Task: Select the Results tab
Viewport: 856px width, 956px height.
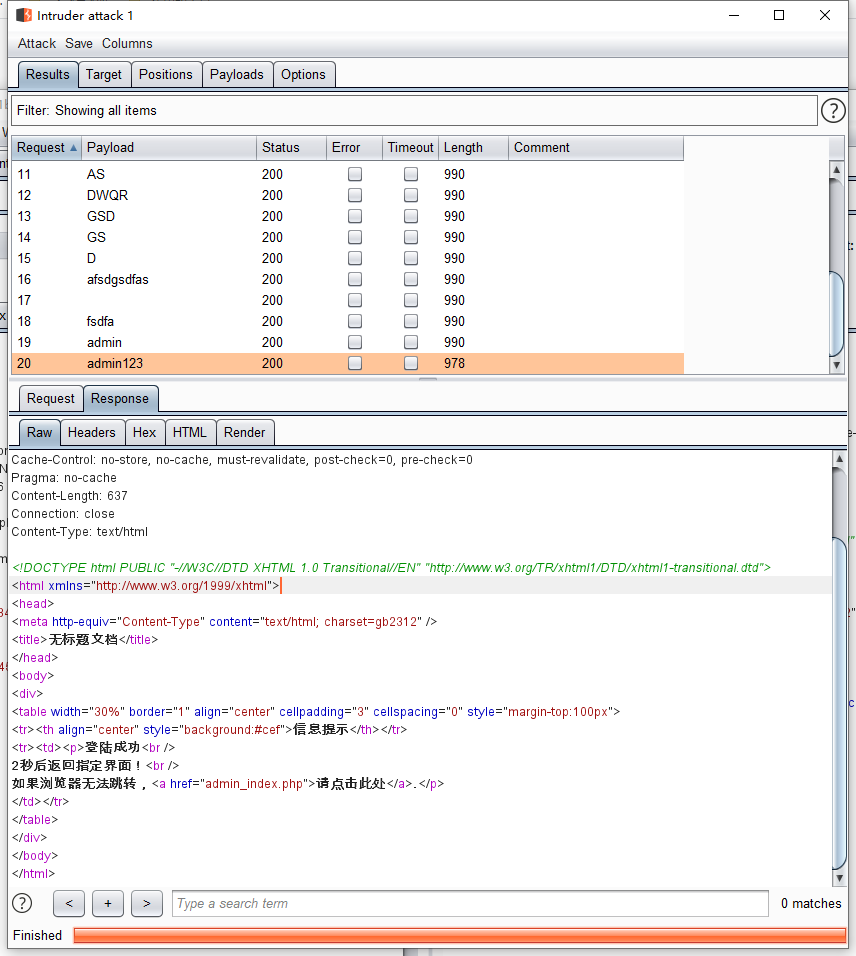Action: [48, 74]
